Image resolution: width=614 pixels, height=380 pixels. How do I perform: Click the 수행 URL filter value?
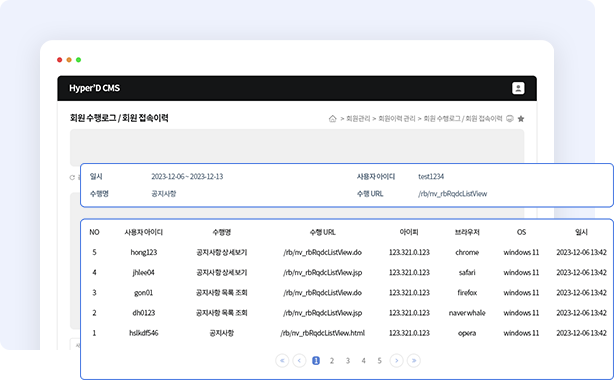pyautogui.click(x=452, y=194)
